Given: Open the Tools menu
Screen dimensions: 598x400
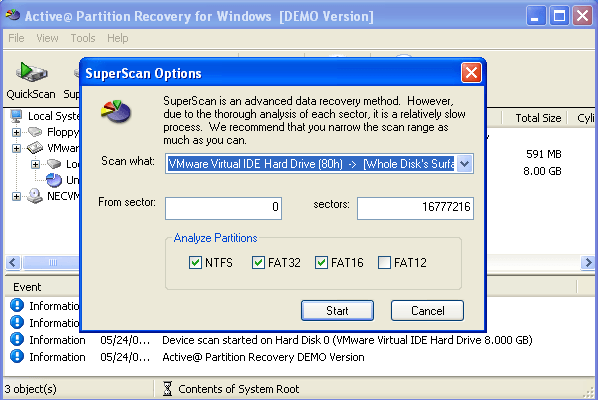Looking at the screenshot, I should tap(83, 38).
